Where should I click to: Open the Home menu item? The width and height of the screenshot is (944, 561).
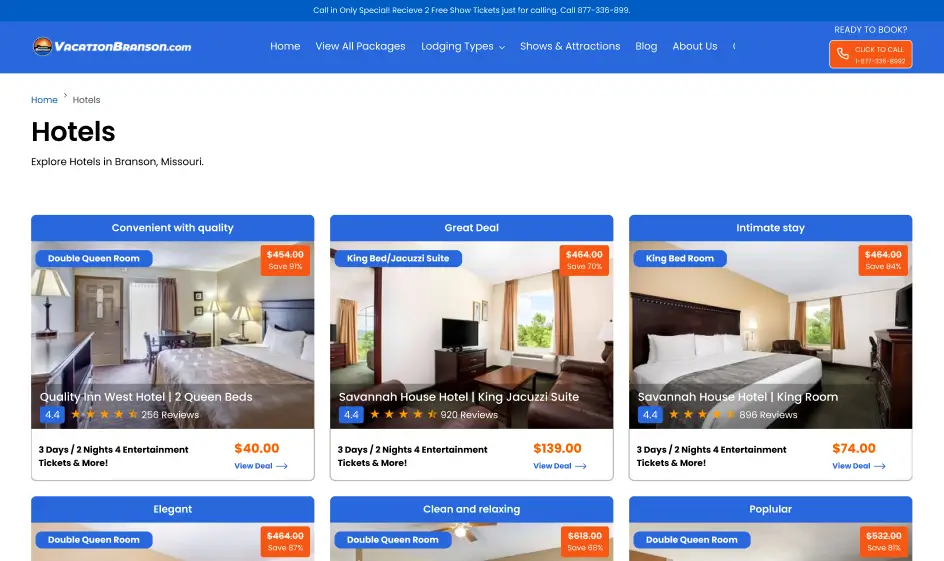[285, 46]
